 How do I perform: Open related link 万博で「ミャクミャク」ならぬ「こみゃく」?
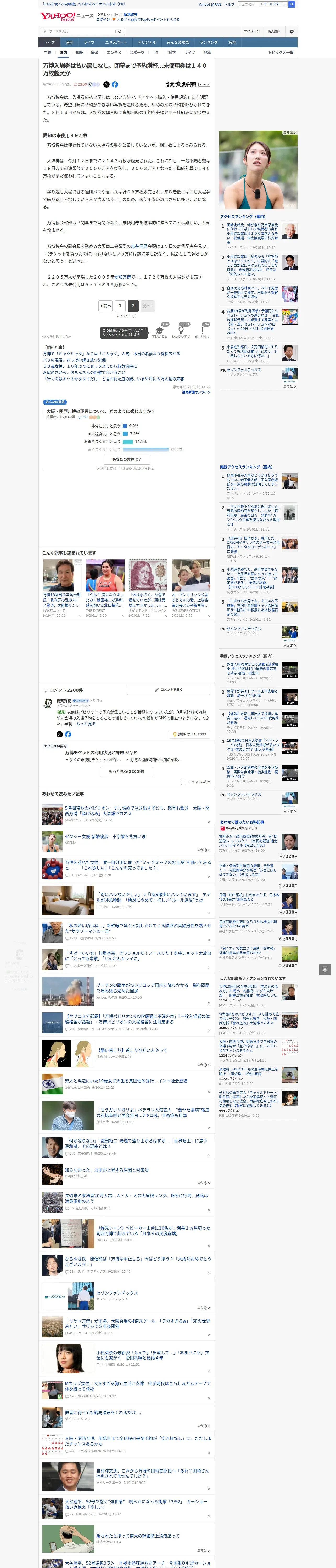[111, 354]
